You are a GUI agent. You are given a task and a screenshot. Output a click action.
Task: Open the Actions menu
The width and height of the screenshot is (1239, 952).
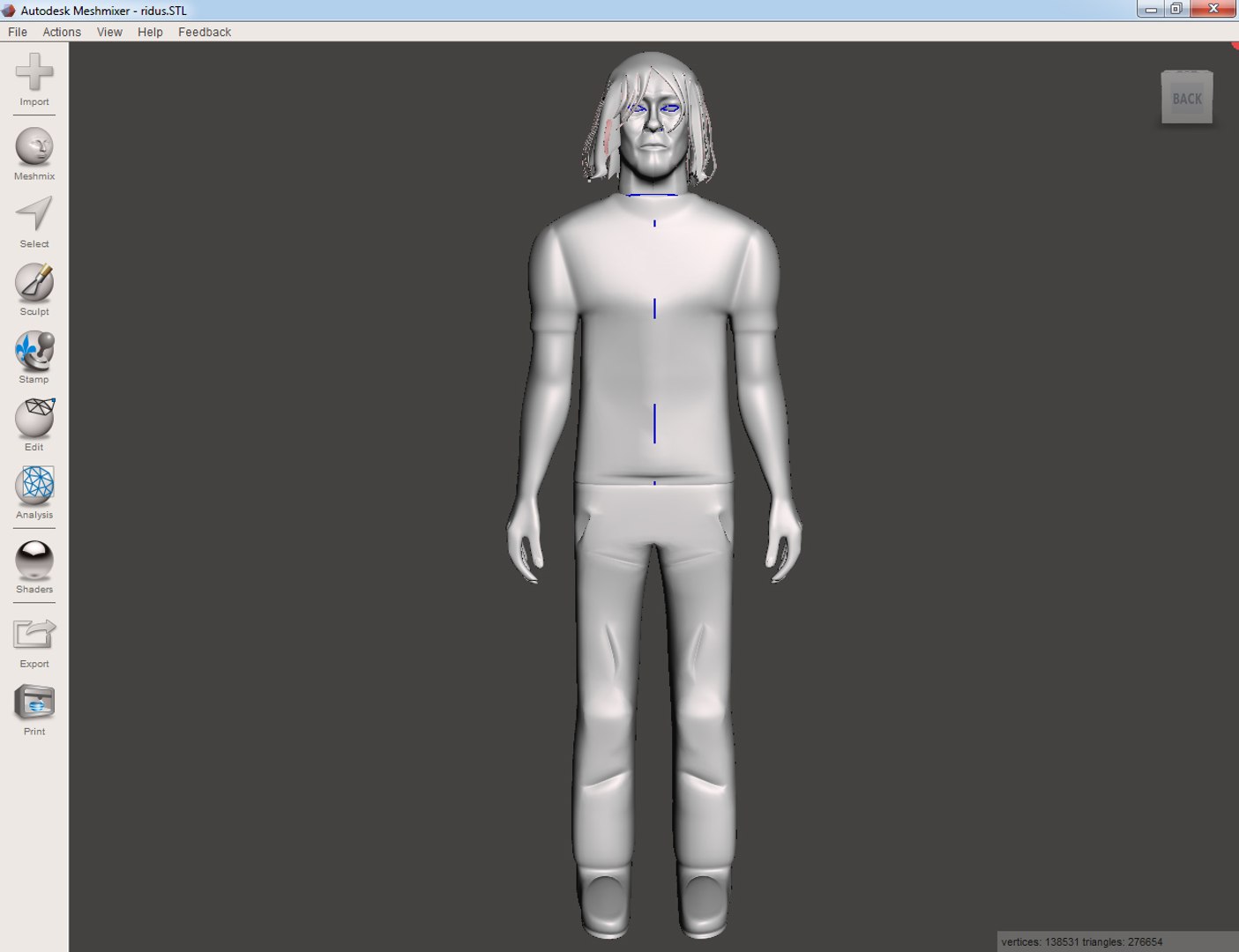(x=62, y=32)
